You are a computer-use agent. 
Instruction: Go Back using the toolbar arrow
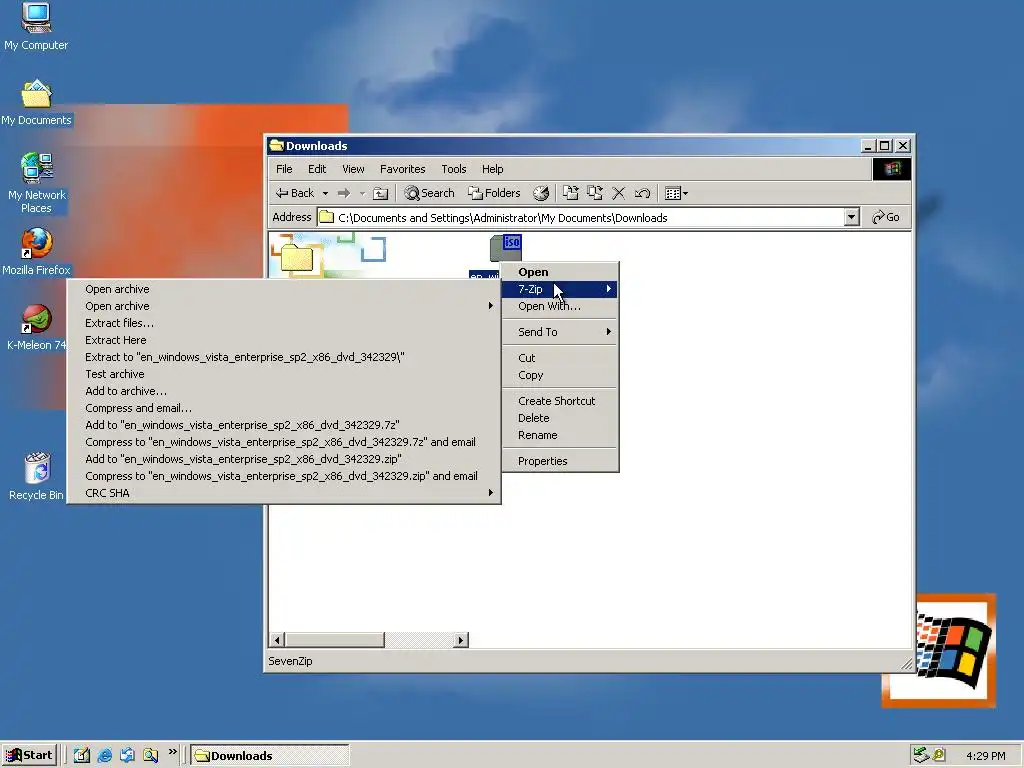[295, 193]
